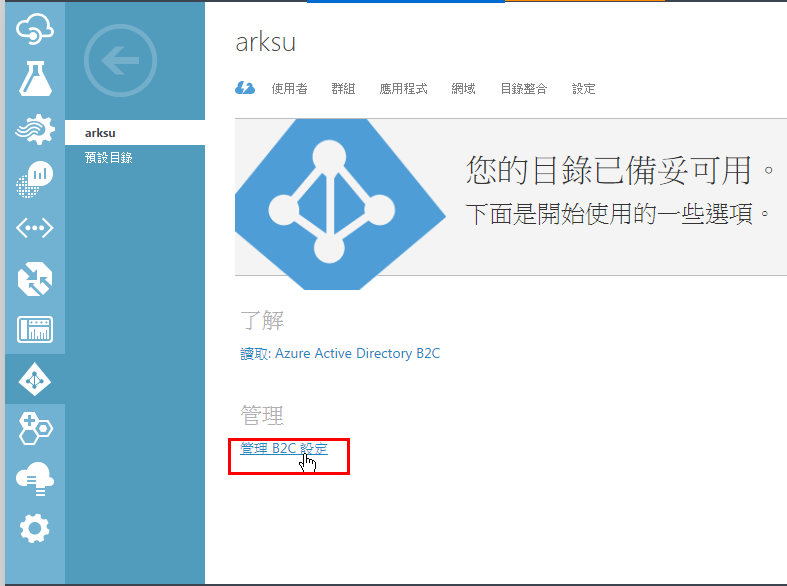Image resolution: width=787 pixels, height=586 pixels.
Task: Click the 下面是開始使用的一些選項 banner text
Action: pos(617,214)
